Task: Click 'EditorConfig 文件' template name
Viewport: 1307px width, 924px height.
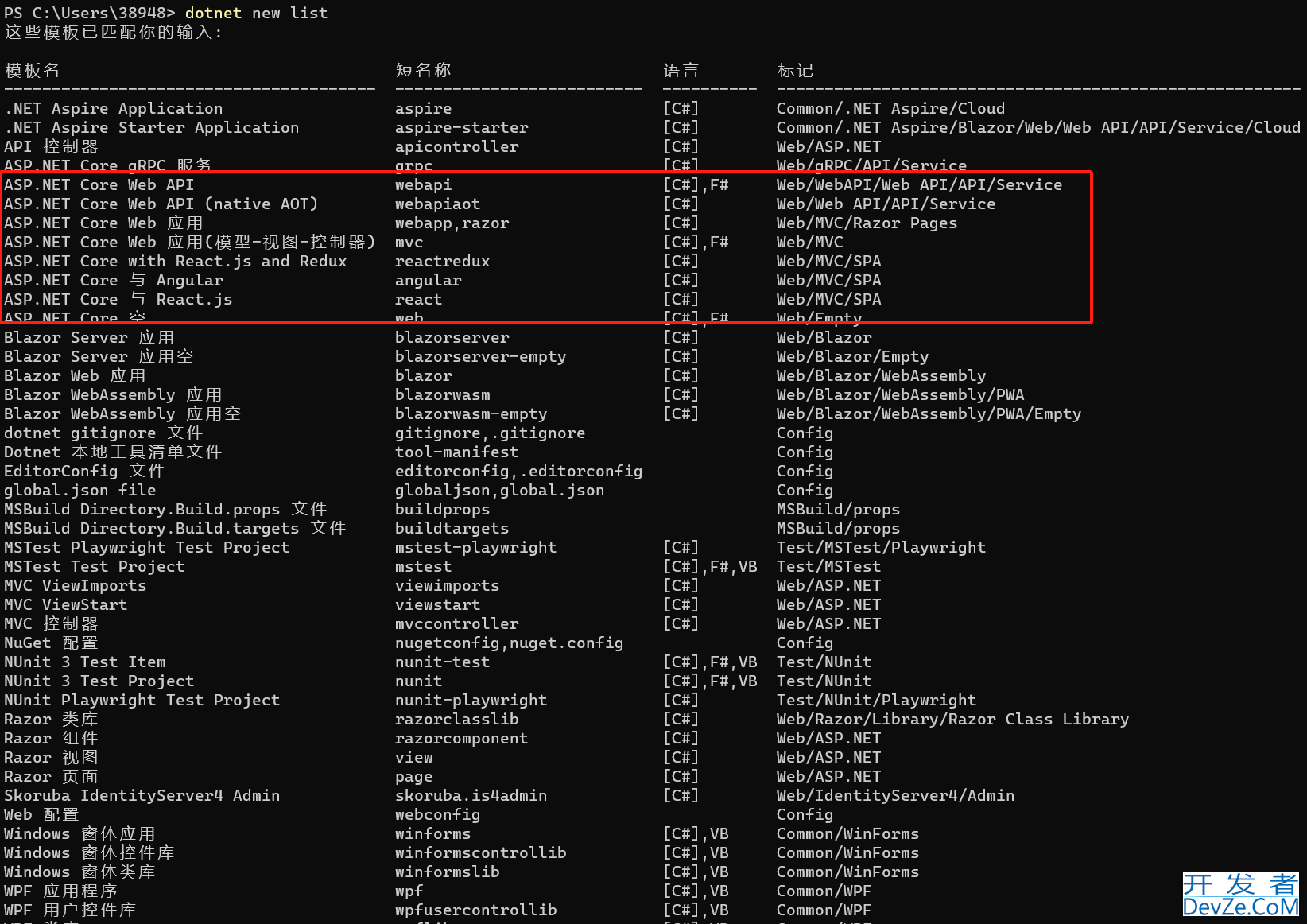Action: (85, 471)
